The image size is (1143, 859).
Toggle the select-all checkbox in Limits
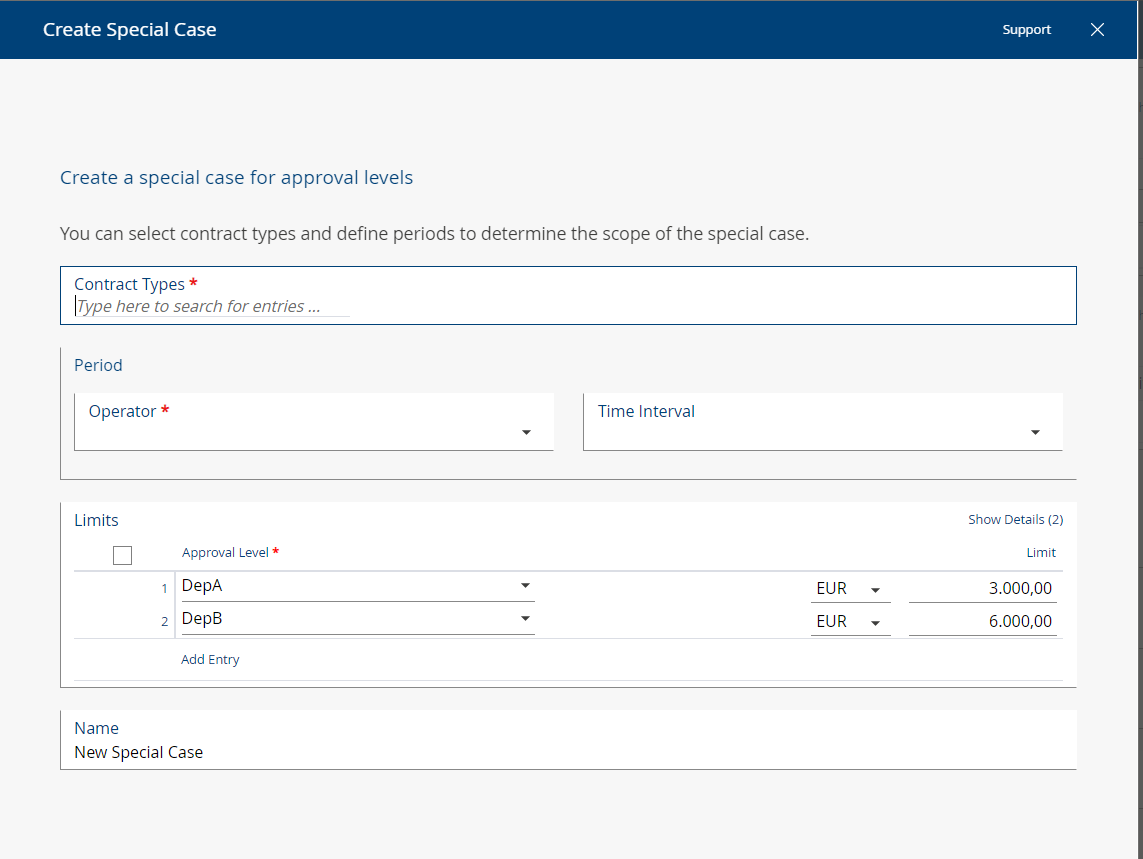[x=123, y=555]
